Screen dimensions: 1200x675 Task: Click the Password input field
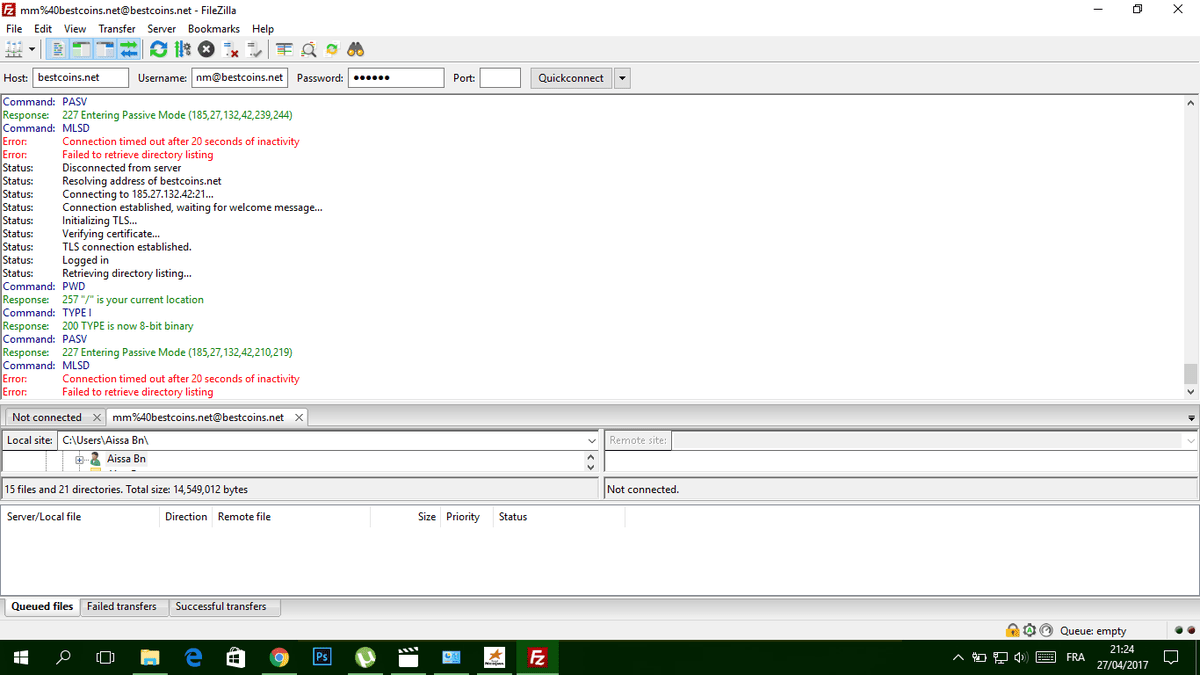point(396,78)
